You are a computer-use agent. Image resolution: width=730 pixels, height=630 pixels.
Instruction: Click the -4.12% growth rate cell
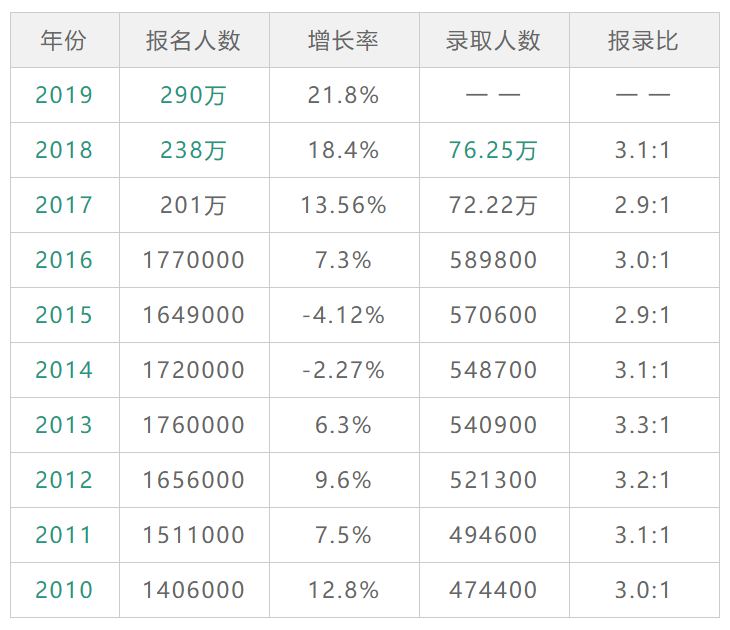344,315
